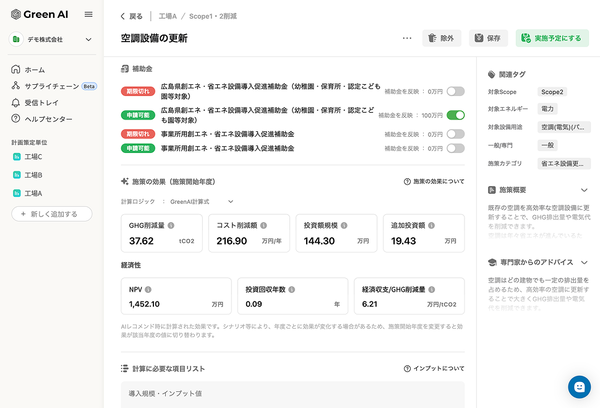Disable the enabled 100万円 subsidy toggle

[x=455, y=116]
